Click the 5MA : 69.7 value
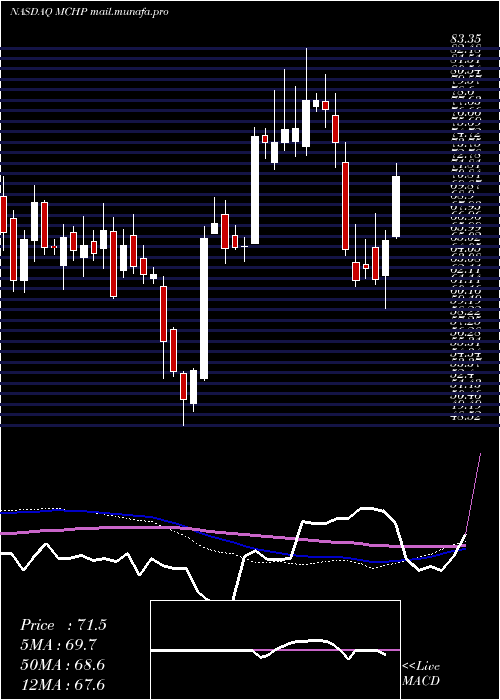This screenshot has width=500, height=700. pyautogui.click(x=58, y=644)
